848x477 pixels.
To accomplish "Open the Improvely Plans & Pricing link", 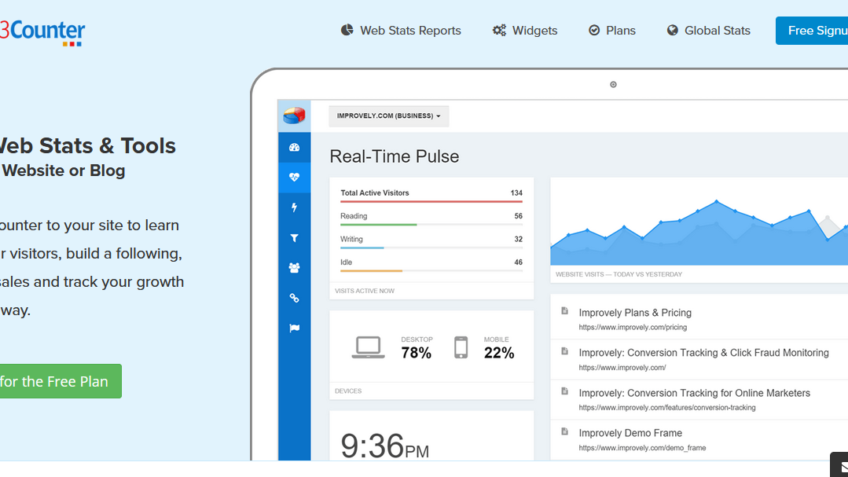I will (x=635, y=312).
